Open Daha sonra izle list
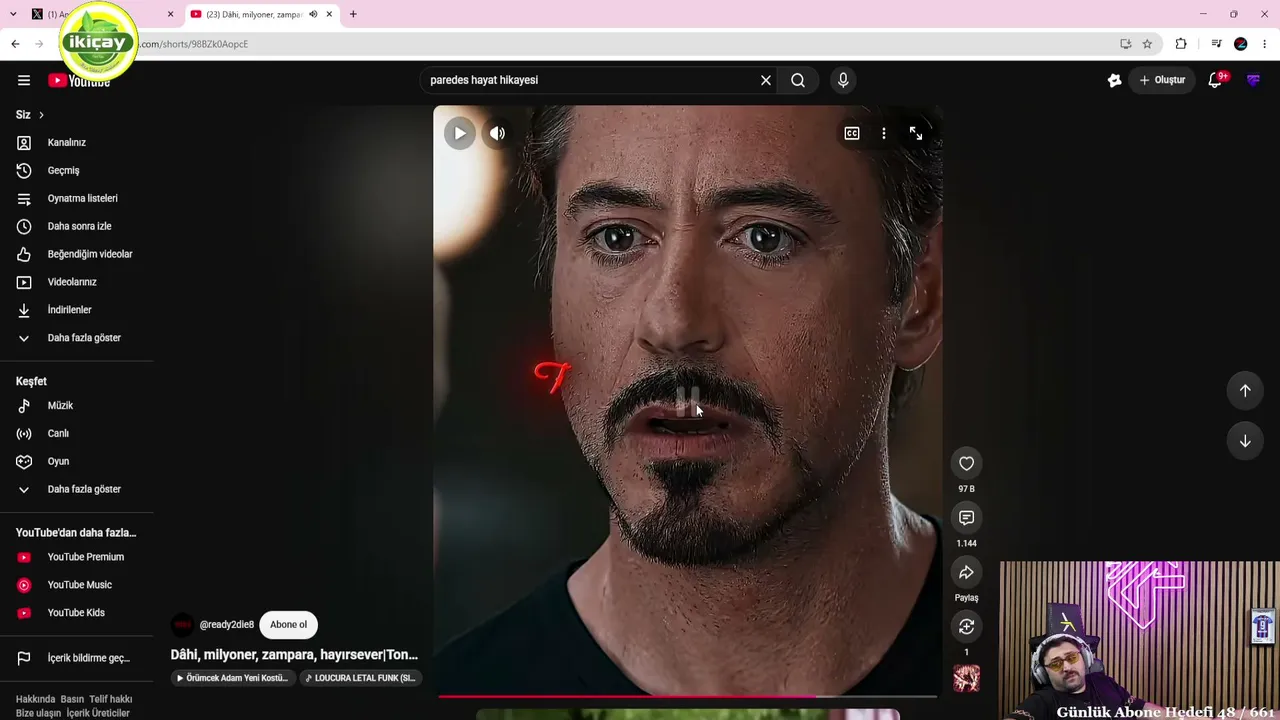Screen dimensions: 1280x720 pos(77,227)
